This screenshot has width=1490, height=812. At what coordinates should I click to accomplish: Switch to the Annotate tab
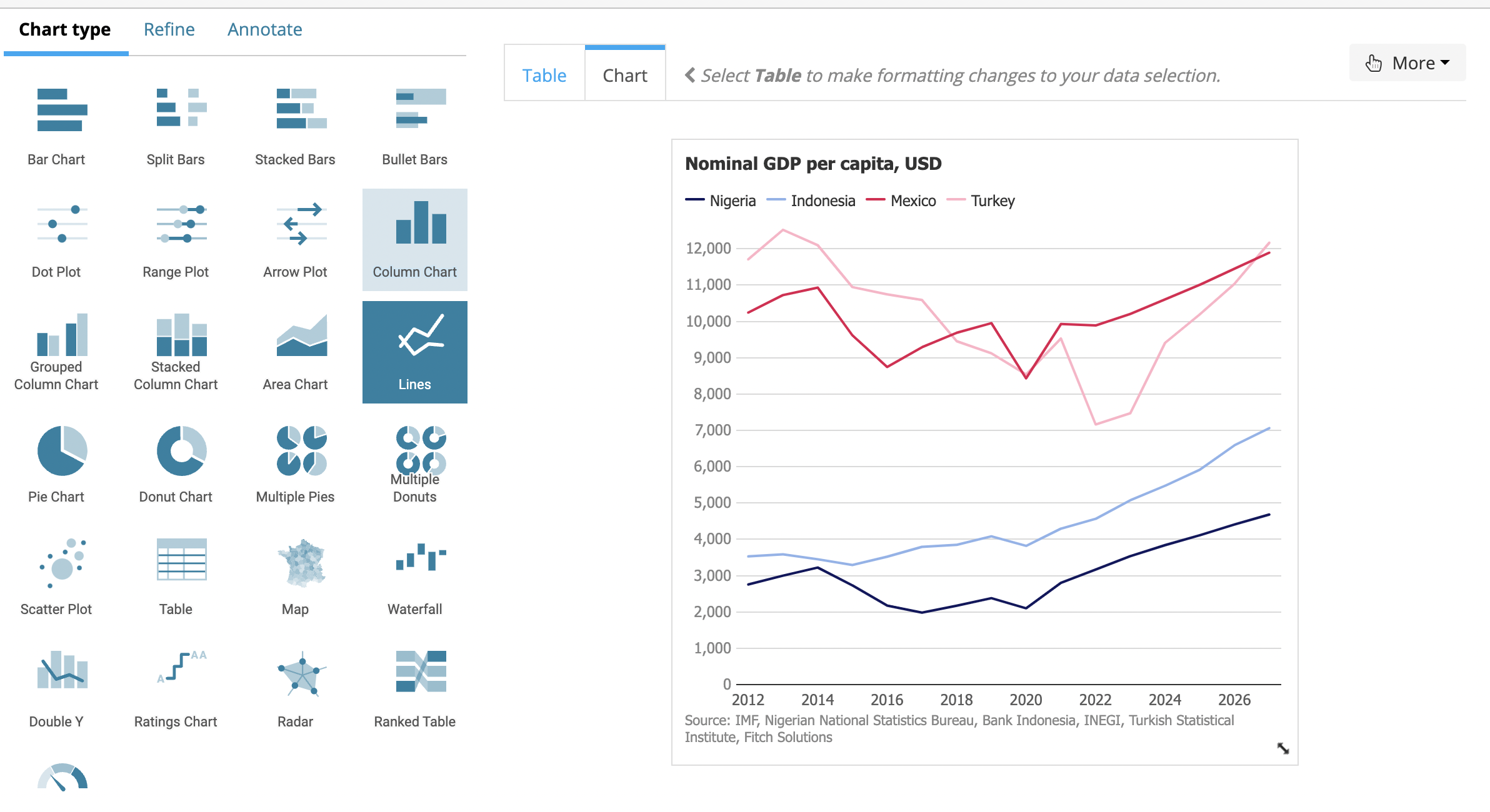264,29
